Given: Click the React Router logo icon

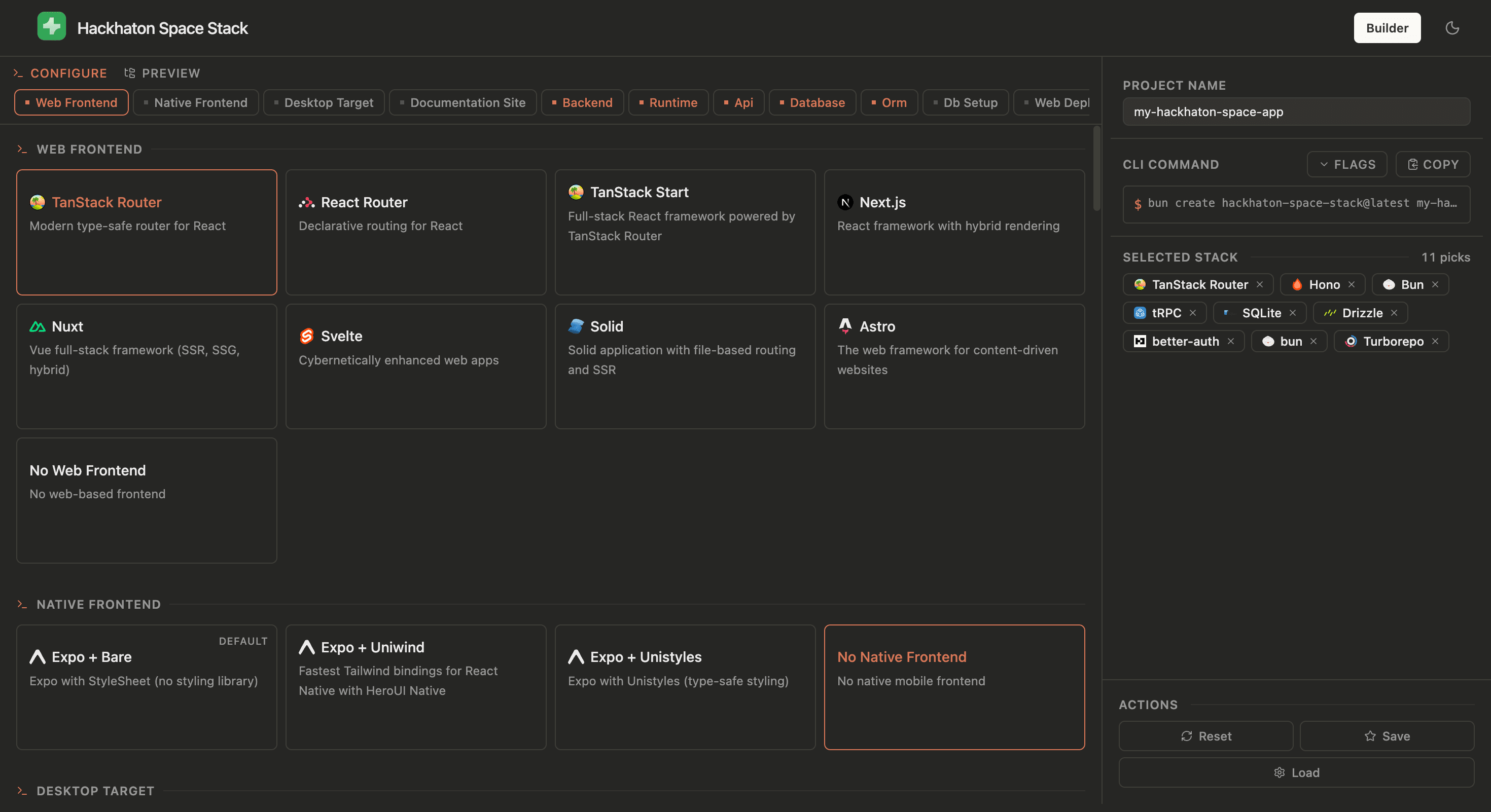Looking at the screenshot, I should pyautogui.click(x=307, y=202).
